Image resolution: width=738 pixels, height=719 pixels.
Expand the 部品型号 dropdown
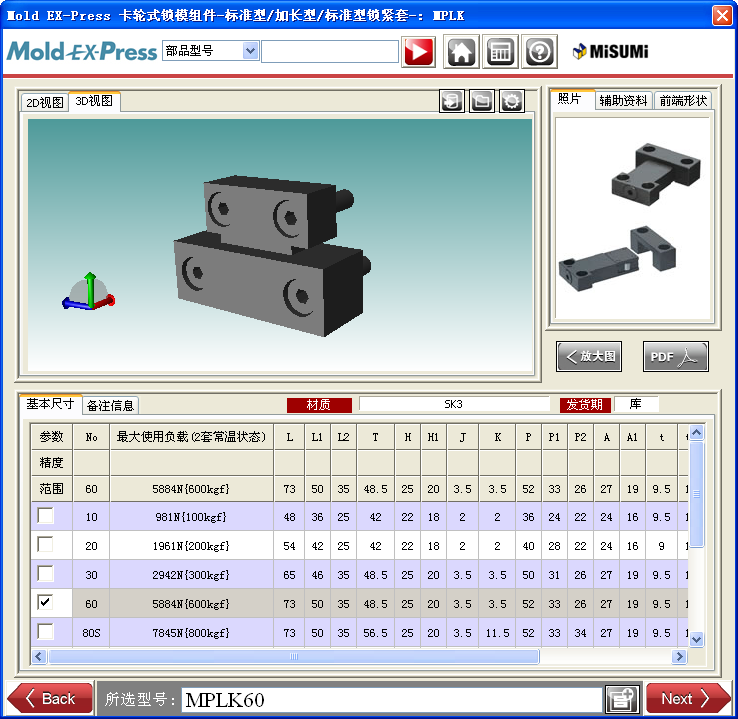tap(250, 51)
